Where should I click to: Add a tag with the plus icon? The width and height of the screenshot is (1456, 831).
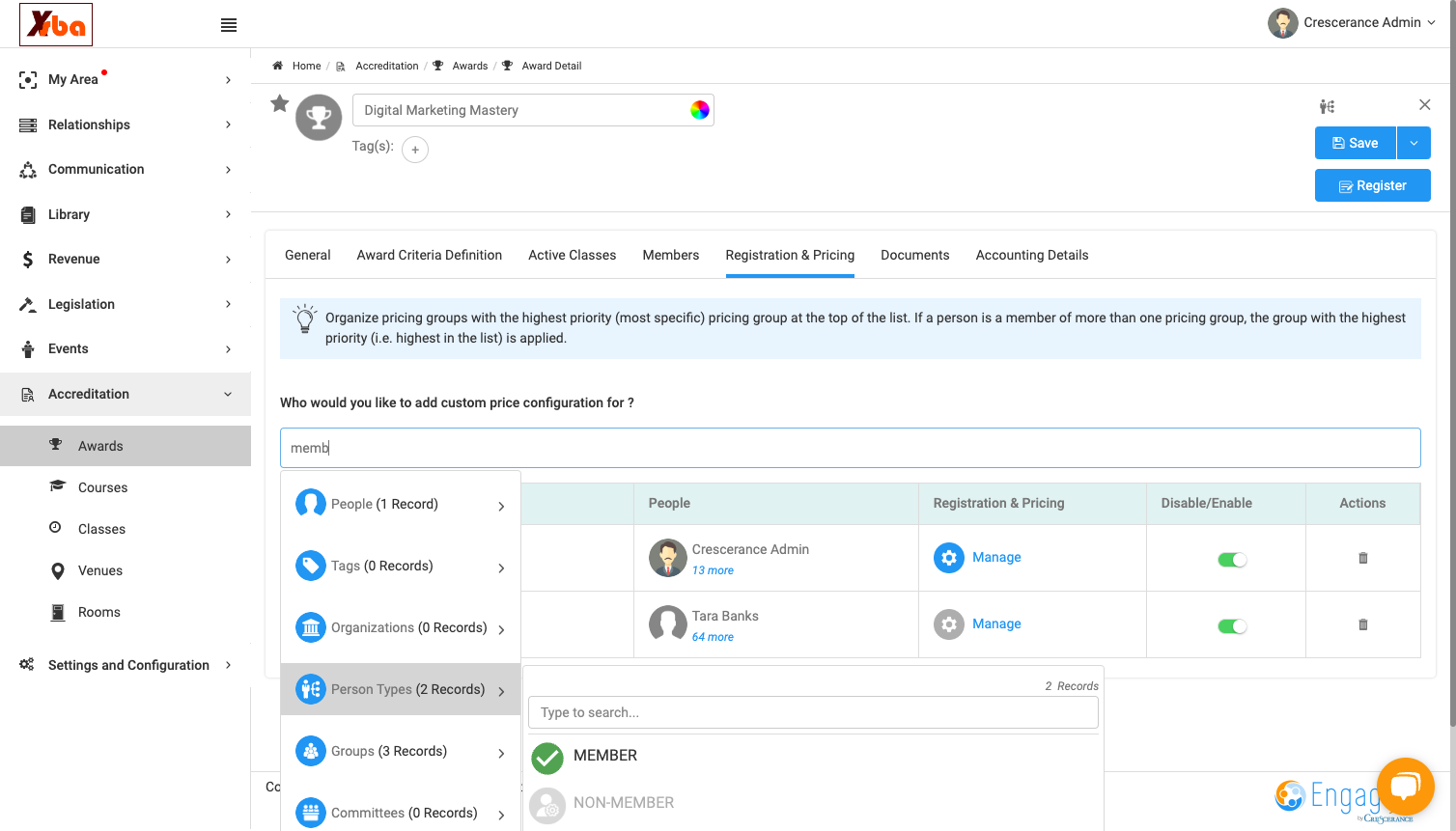tap(415, 150)
